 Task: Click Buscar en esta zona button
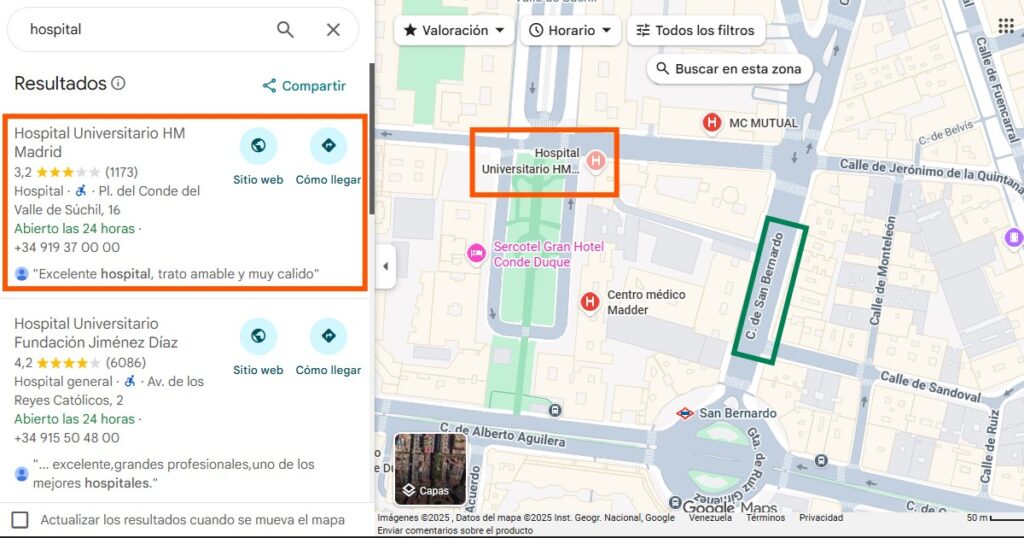coord(728,69)
